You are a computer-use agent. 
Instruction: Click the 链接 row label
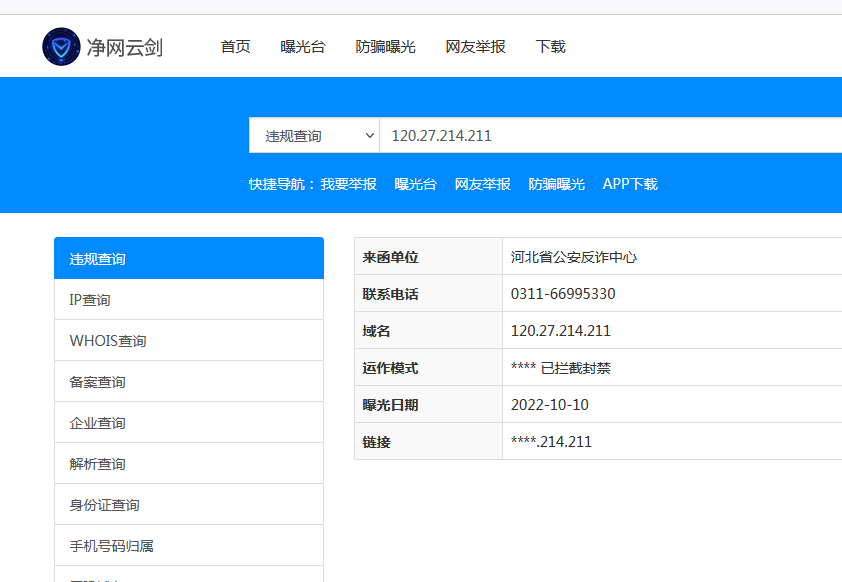point(376,442)
